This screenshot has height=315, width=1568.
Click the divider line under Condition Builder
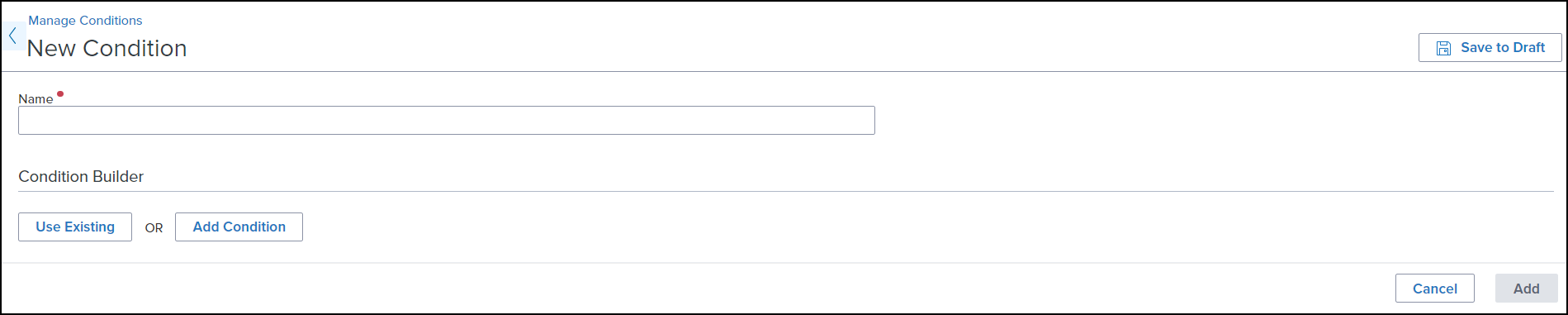click(786, 192)
